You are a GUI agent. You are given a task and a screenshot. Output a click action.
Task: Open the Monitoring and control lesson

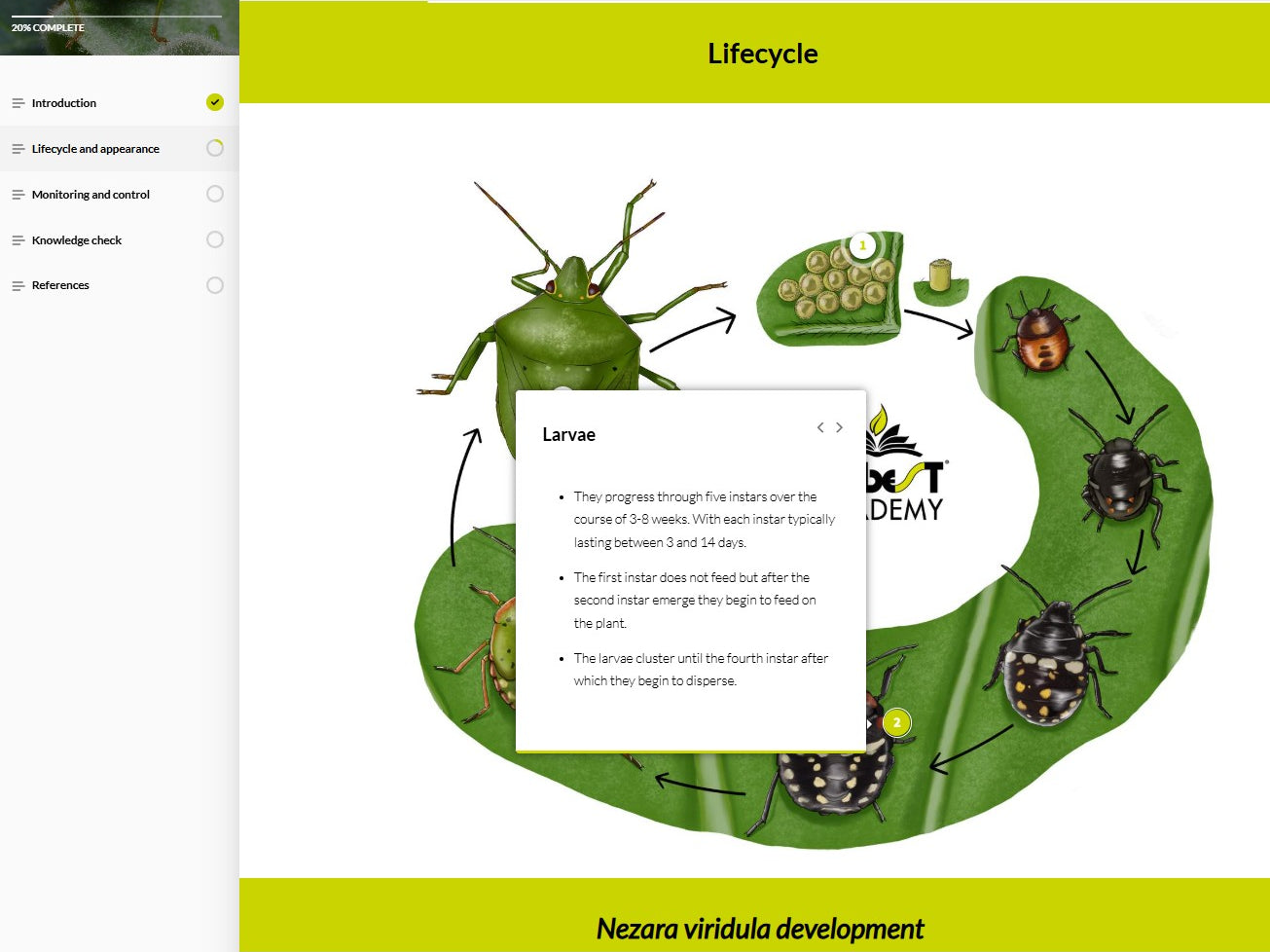[x=91, y=195]
